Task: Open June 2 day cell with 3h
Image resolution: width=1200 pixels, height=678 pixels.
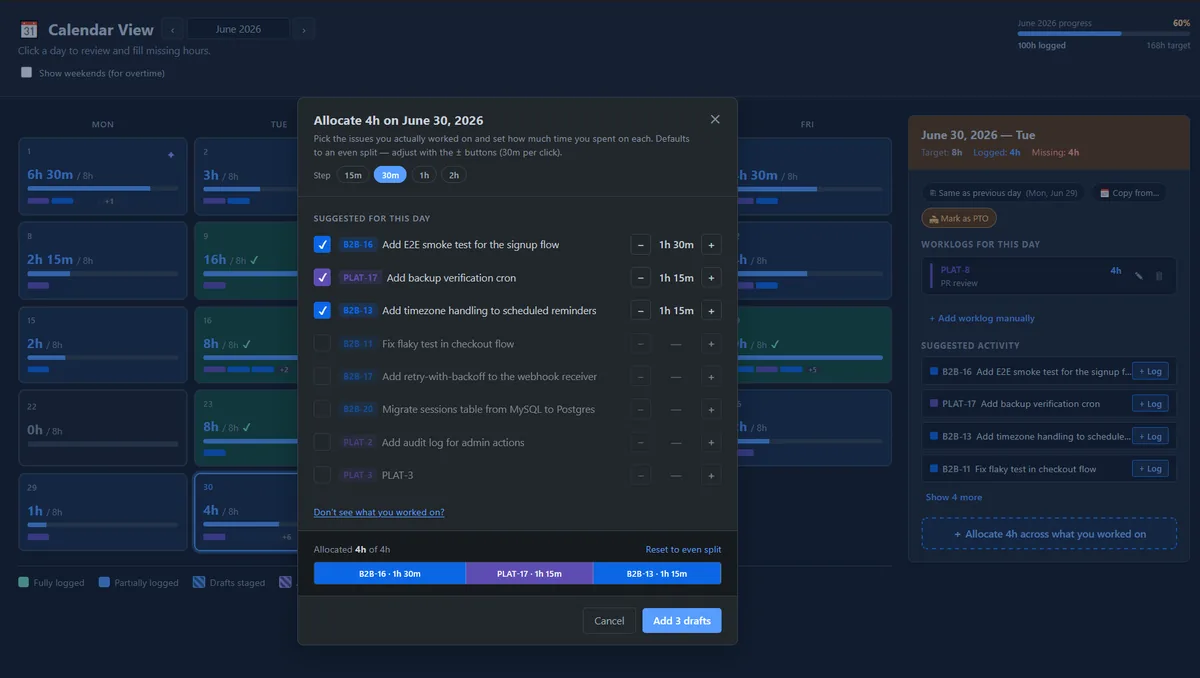Action: [x=247, y=177]
